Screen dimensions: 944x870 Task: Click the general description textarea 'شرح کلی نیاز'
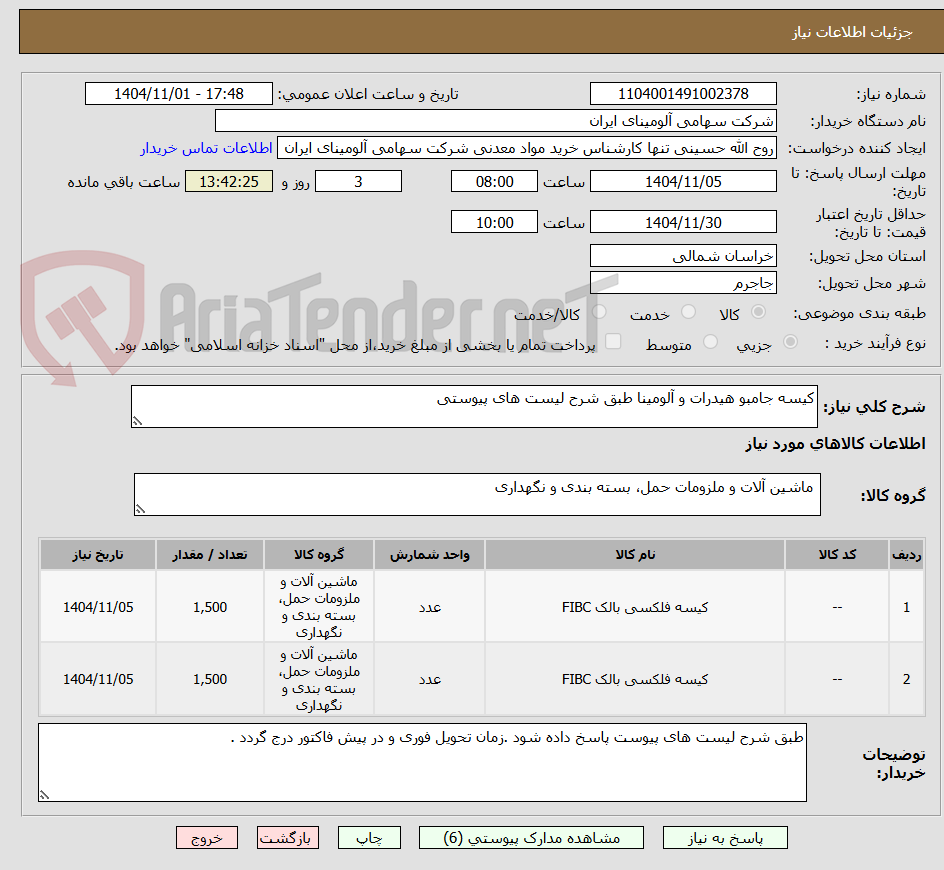474,406
